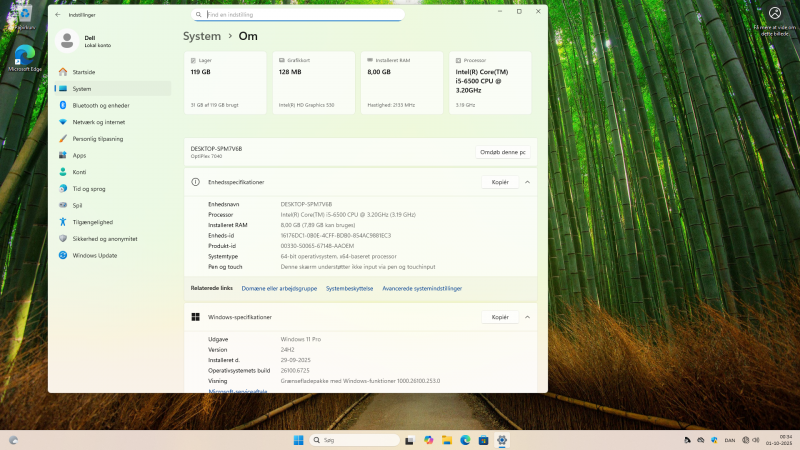Viewport: 800px width, 450px height.
Task: Open Bluetooth og enheder settings
Action: coord(100,105)
